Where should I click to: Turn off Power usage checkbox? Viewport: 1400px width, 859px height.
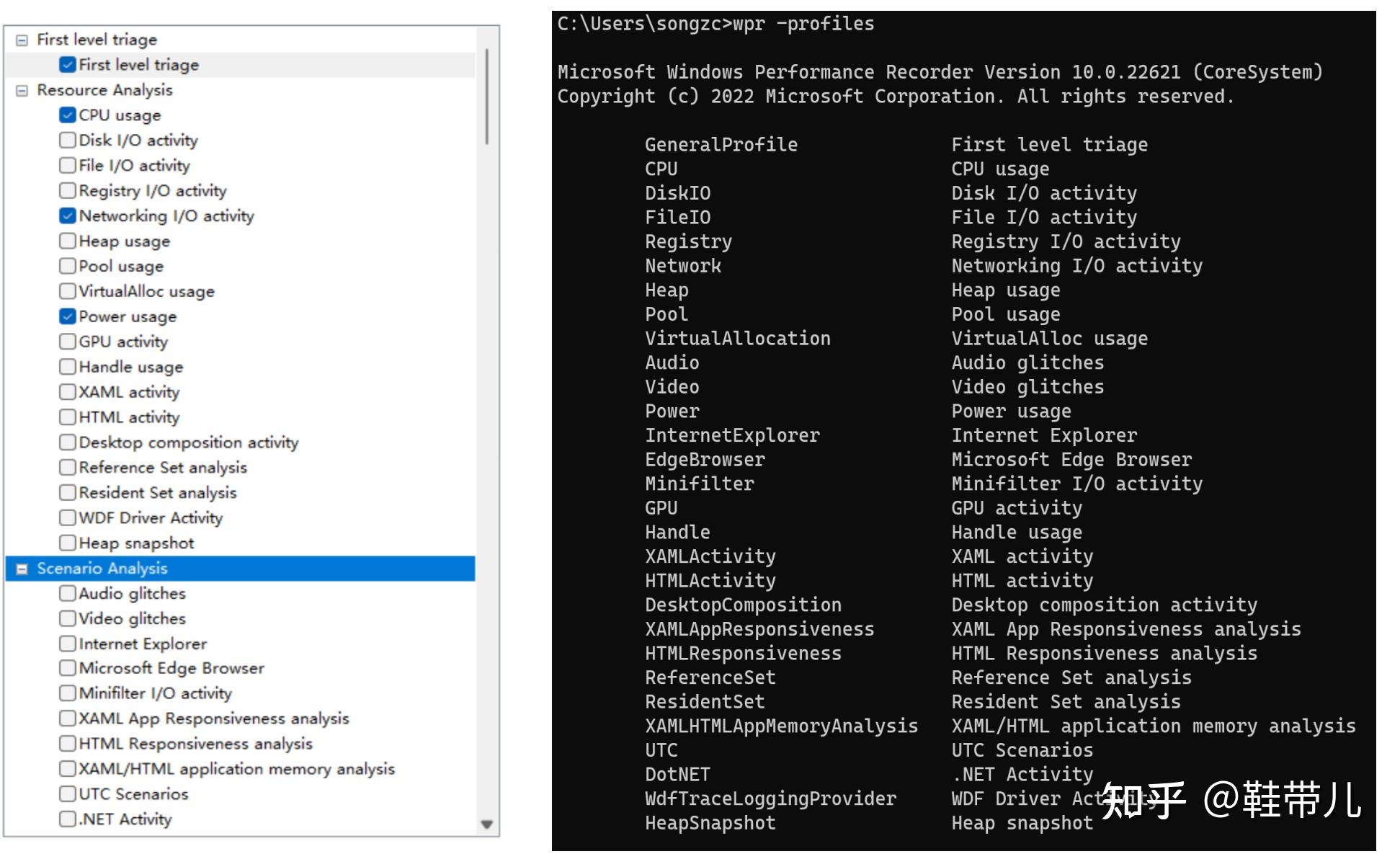point(68,316)
